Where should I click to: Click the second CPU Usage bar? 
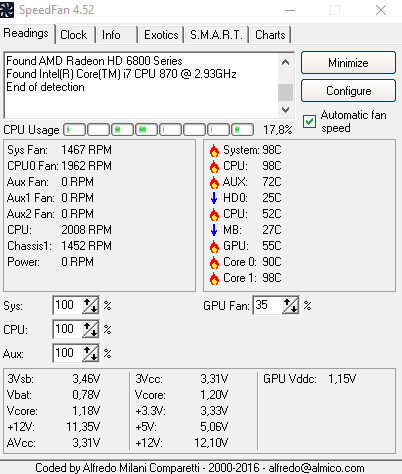[x=99, y=129]
